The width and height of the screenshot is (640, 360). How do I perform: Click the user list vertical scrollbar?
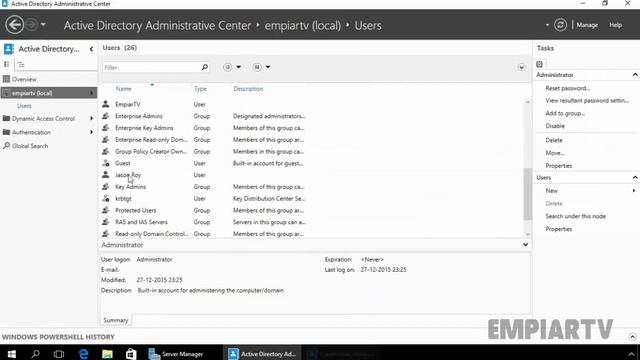527,193
